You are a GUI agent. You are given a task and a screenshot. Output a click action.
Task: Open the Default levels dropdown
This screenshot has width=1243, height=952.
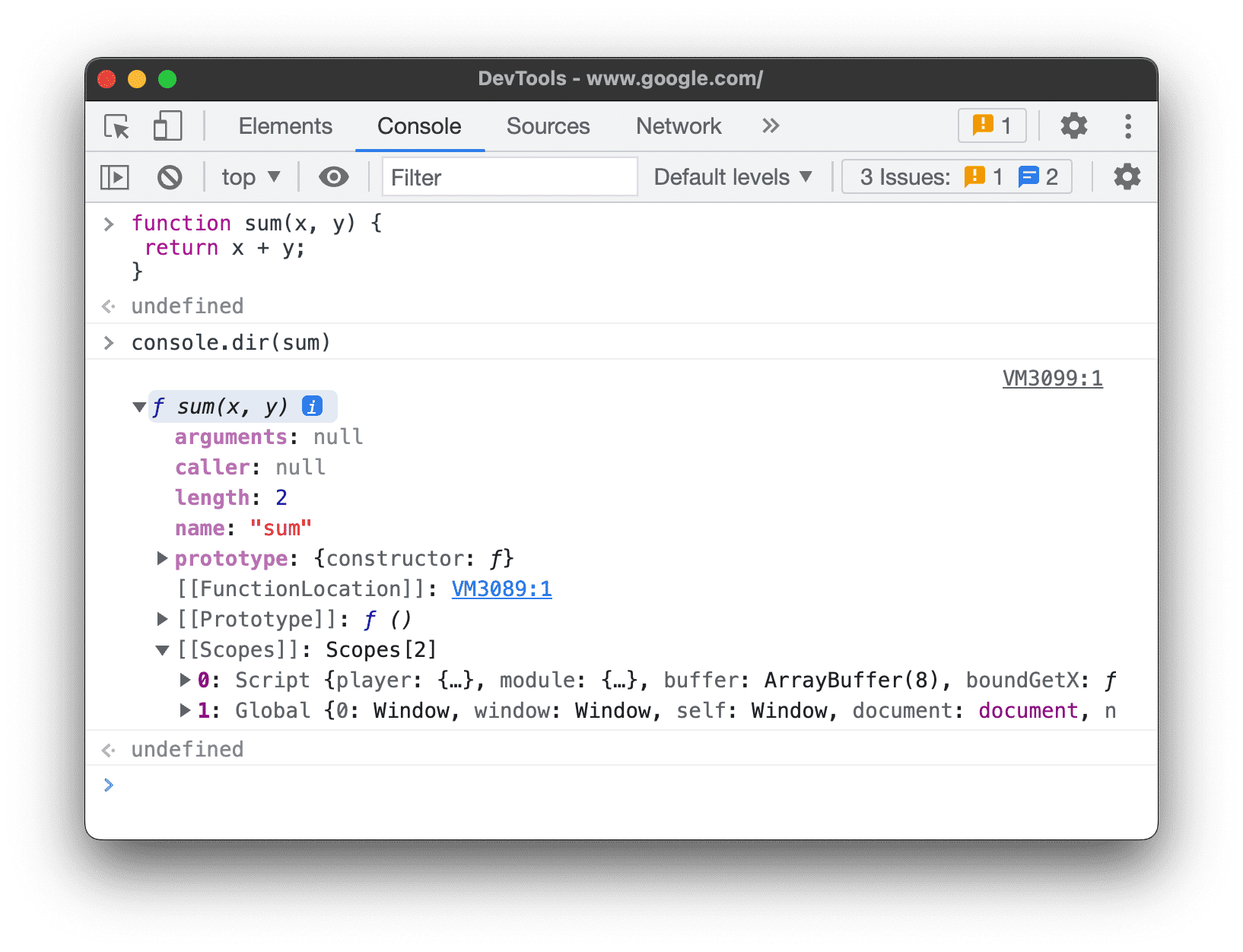coord(733,177)
